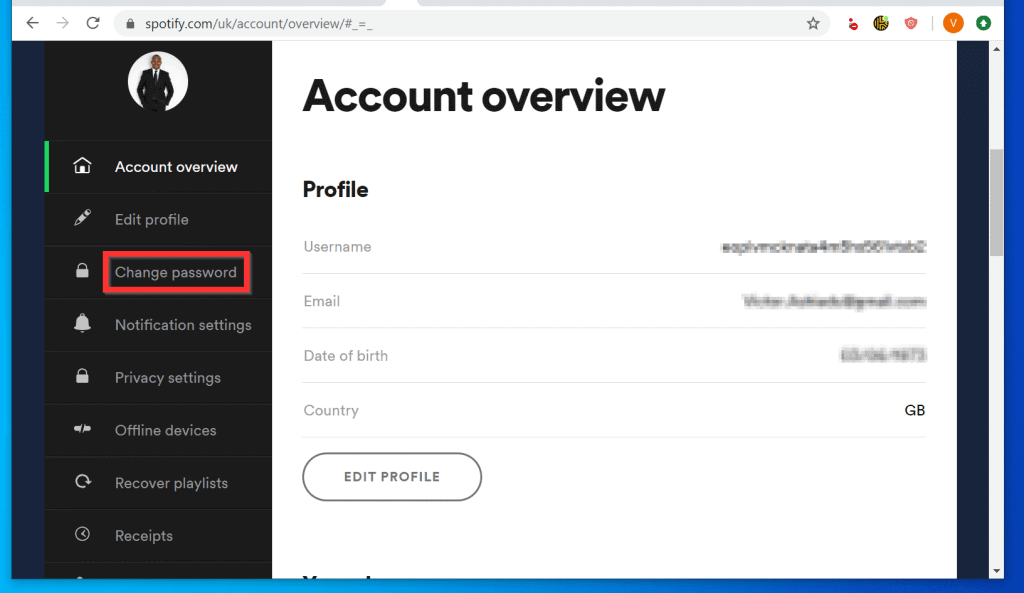Click the Username label
This screenshot has width=1024, height=593.
pyautogui.click(x=337, y=247)
